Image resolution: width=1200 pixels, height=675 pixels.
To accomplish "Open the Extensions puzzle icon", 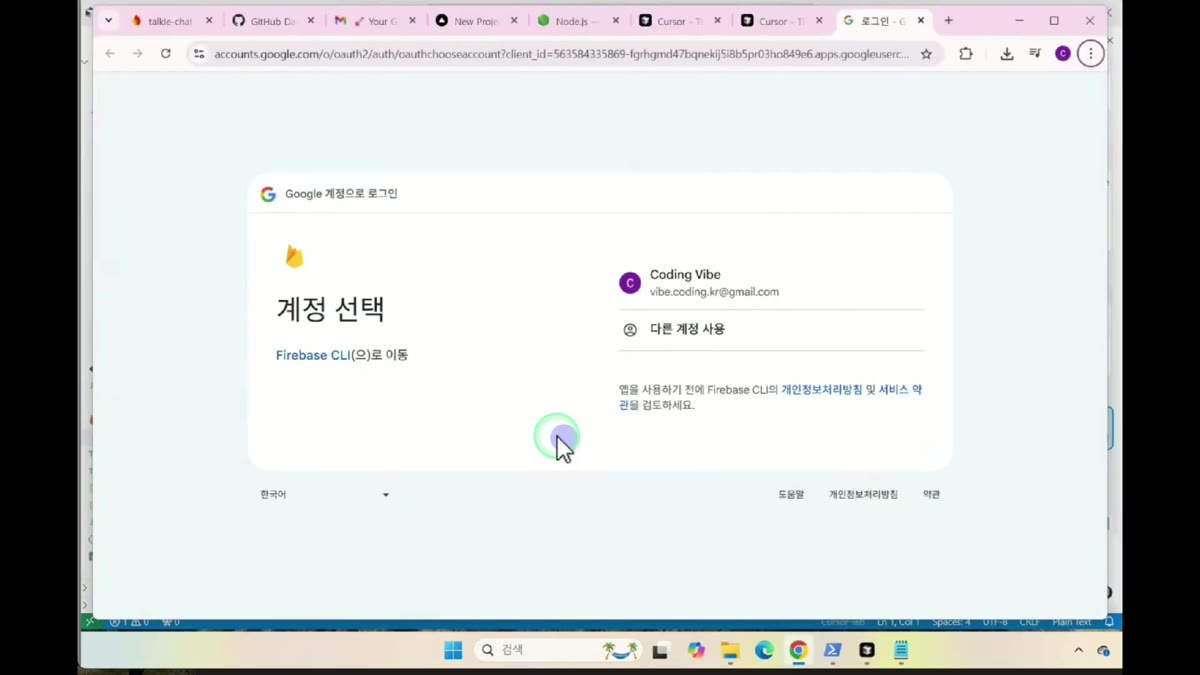I will click(x=966, y=54).
